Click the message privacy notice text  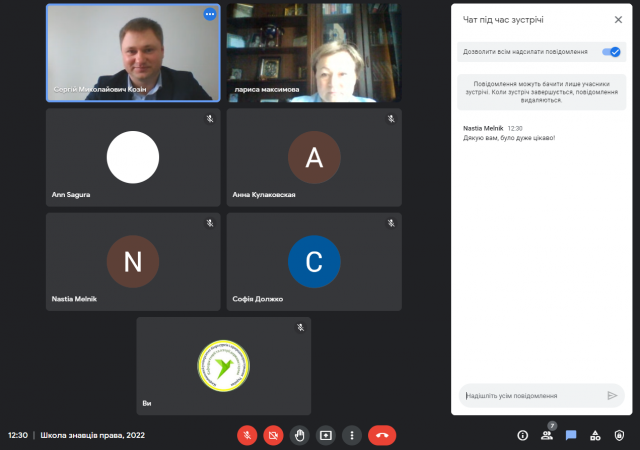click(542, 92)
